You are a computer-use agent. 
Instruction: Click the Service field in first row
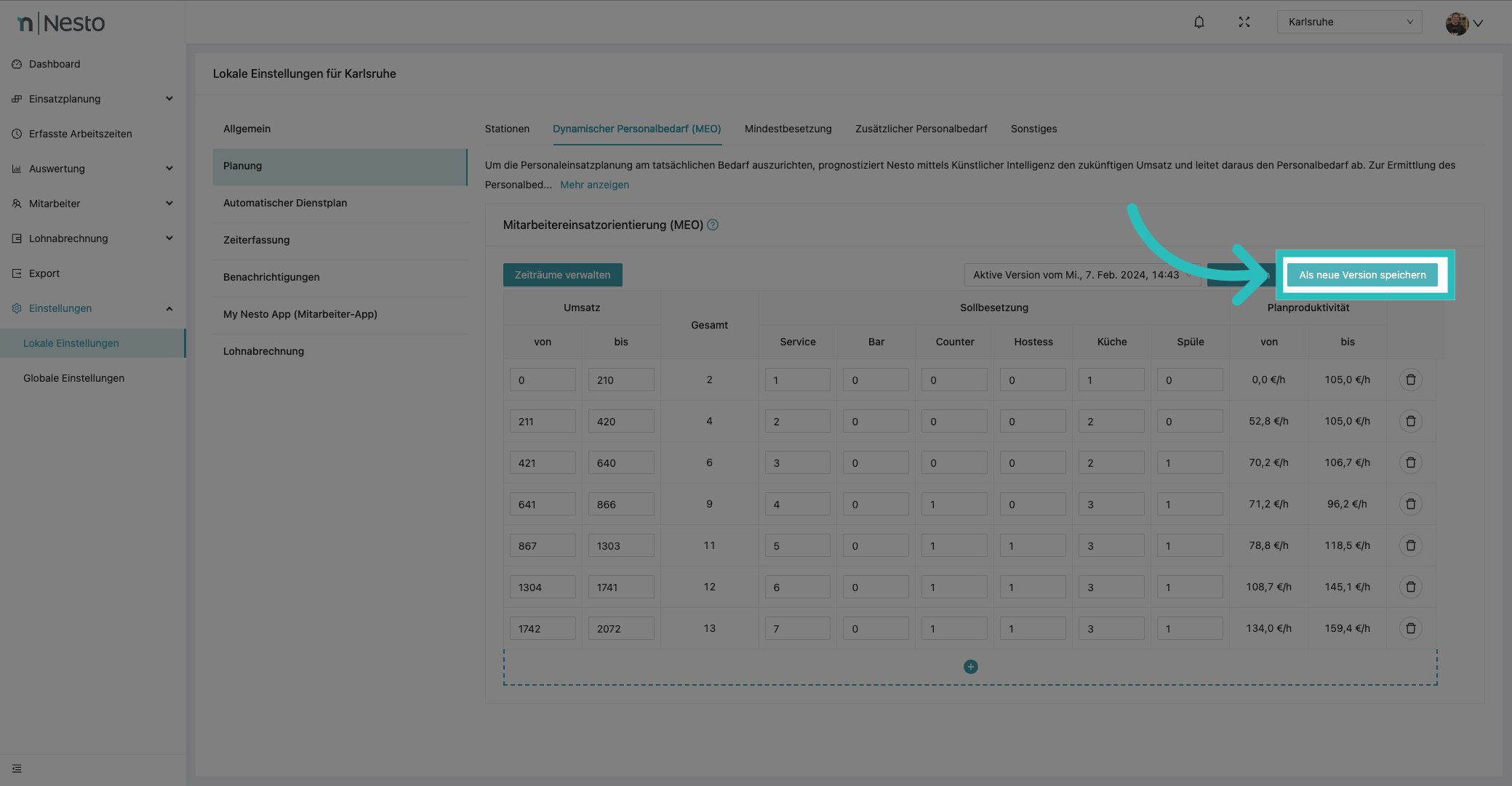tap(797, 380)
